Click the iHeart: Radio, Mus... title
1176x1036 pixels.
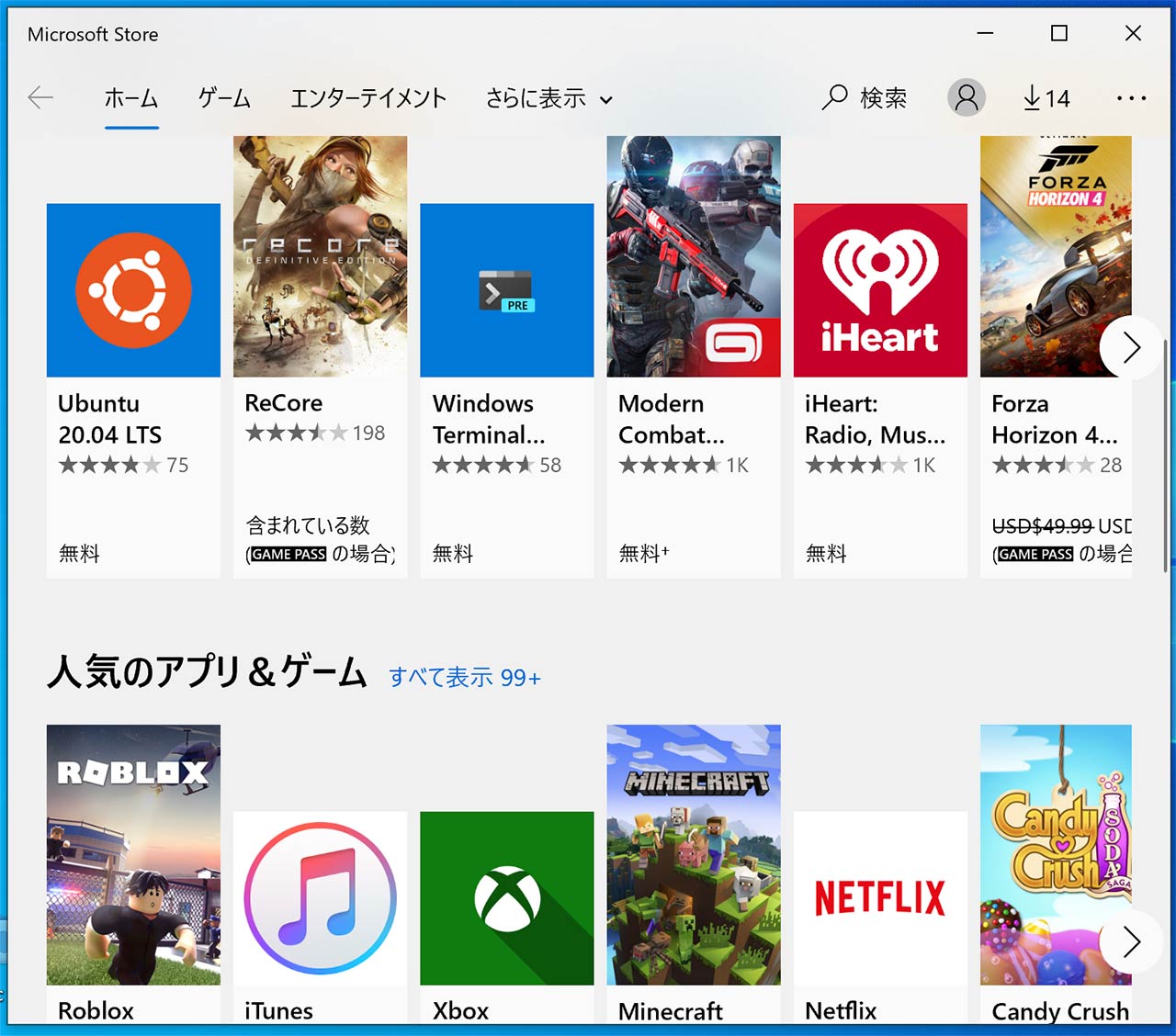(875, 419)
